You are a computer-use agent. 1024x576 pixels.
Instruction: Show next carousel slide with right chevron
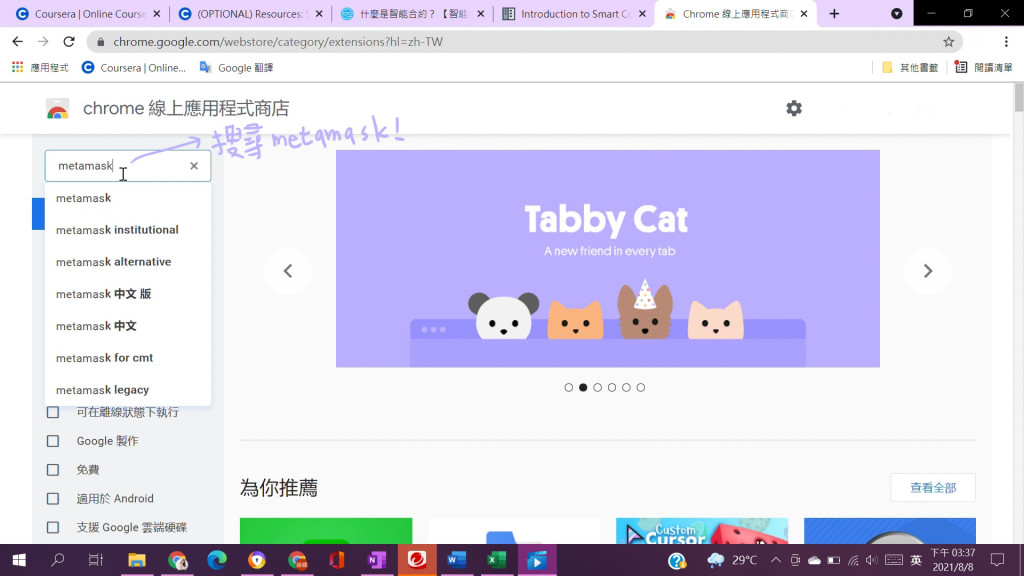(927, 271)
